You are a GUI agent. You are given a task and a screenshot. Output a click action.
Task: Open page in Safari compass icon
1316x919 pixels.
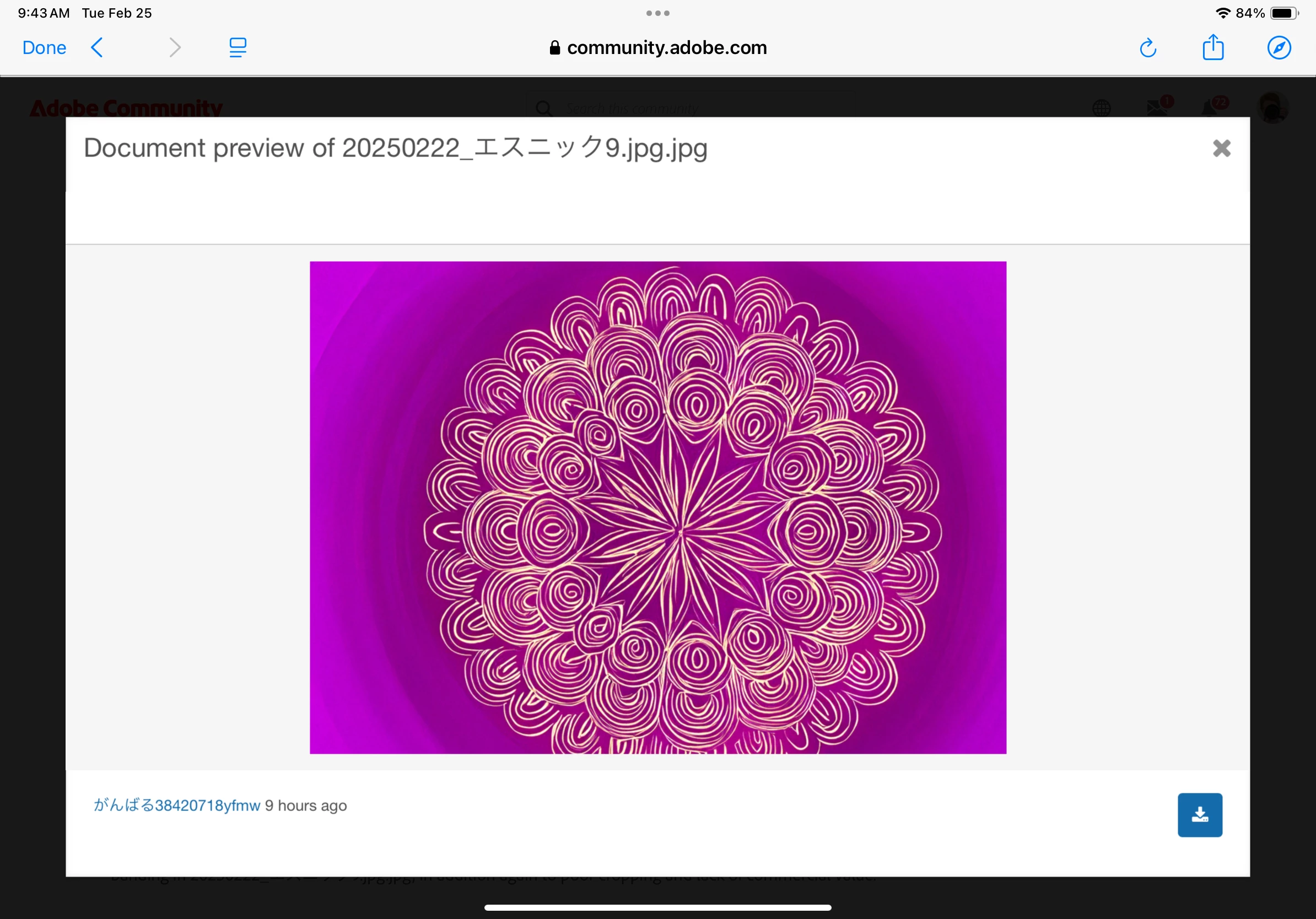coord(1279,47)
